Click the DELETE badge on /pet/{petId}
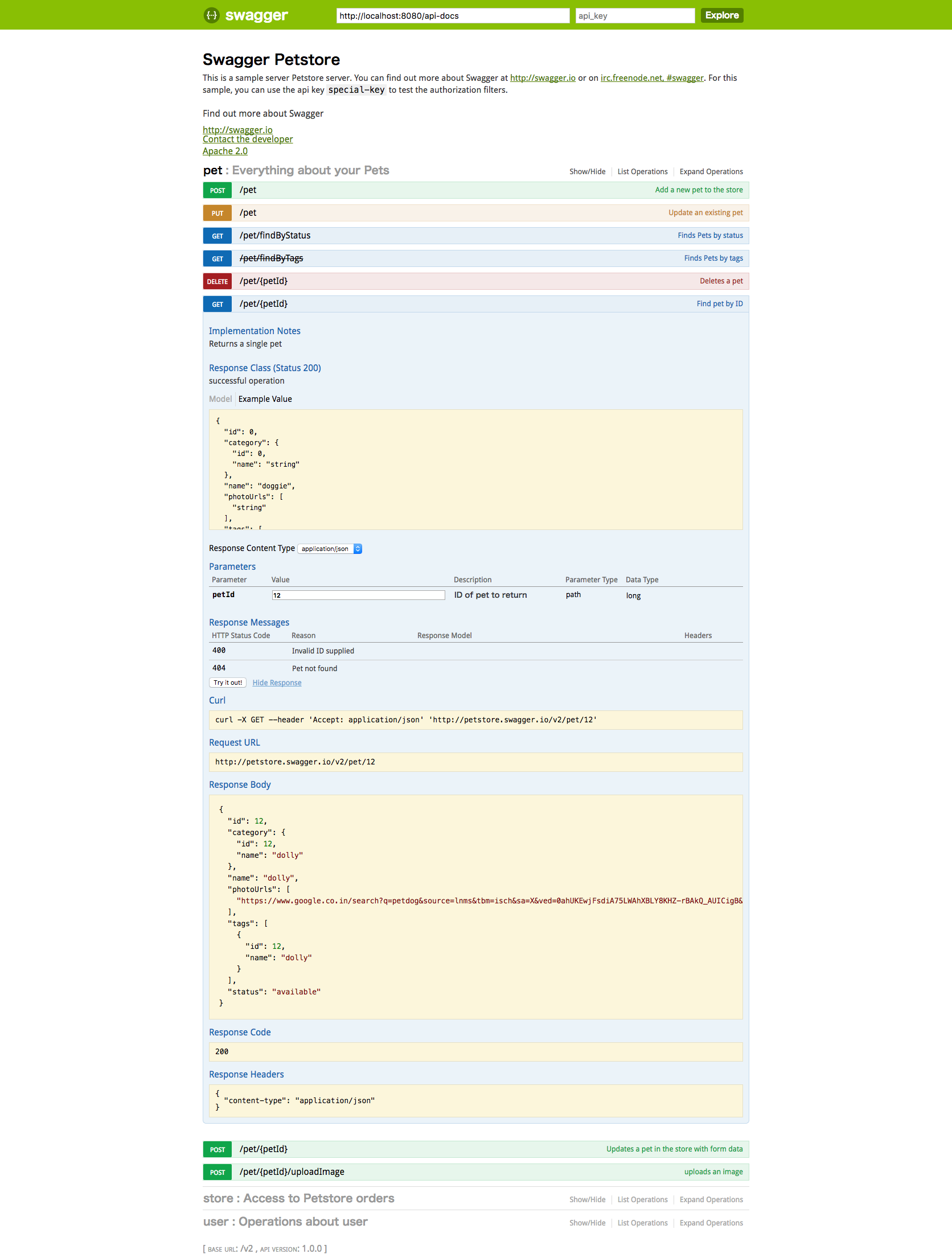Viewport: 952px width, 1254px height. tap(217, 281)
